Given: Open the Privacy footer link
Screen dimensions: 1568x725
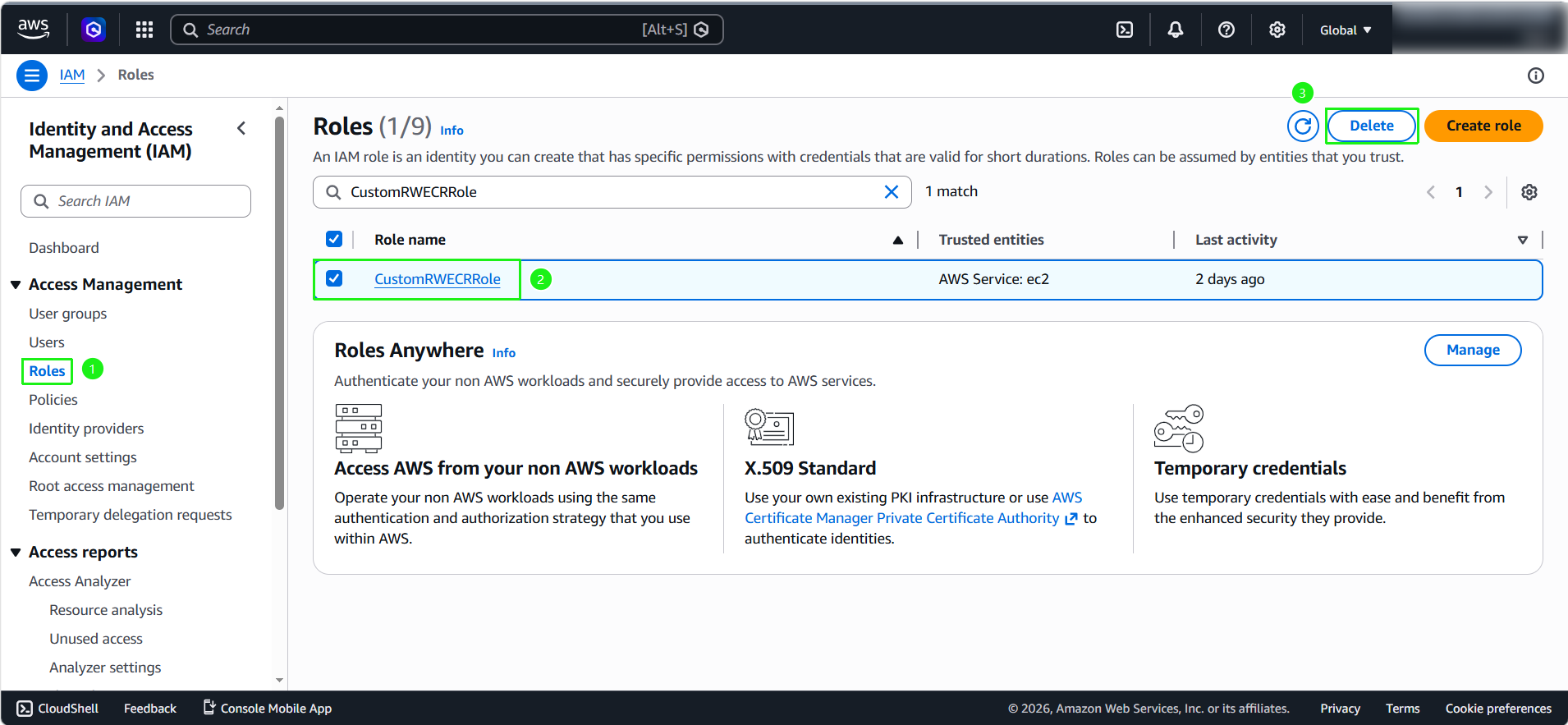Looking at the screenshot, I should click(1340, 709).
